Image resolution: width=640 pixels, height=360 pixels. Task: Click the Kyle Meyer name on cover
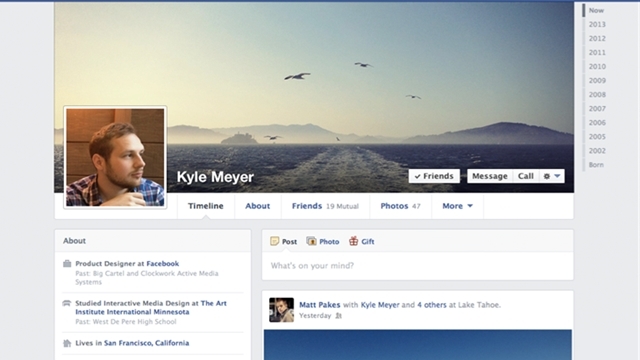coord(215,177)
